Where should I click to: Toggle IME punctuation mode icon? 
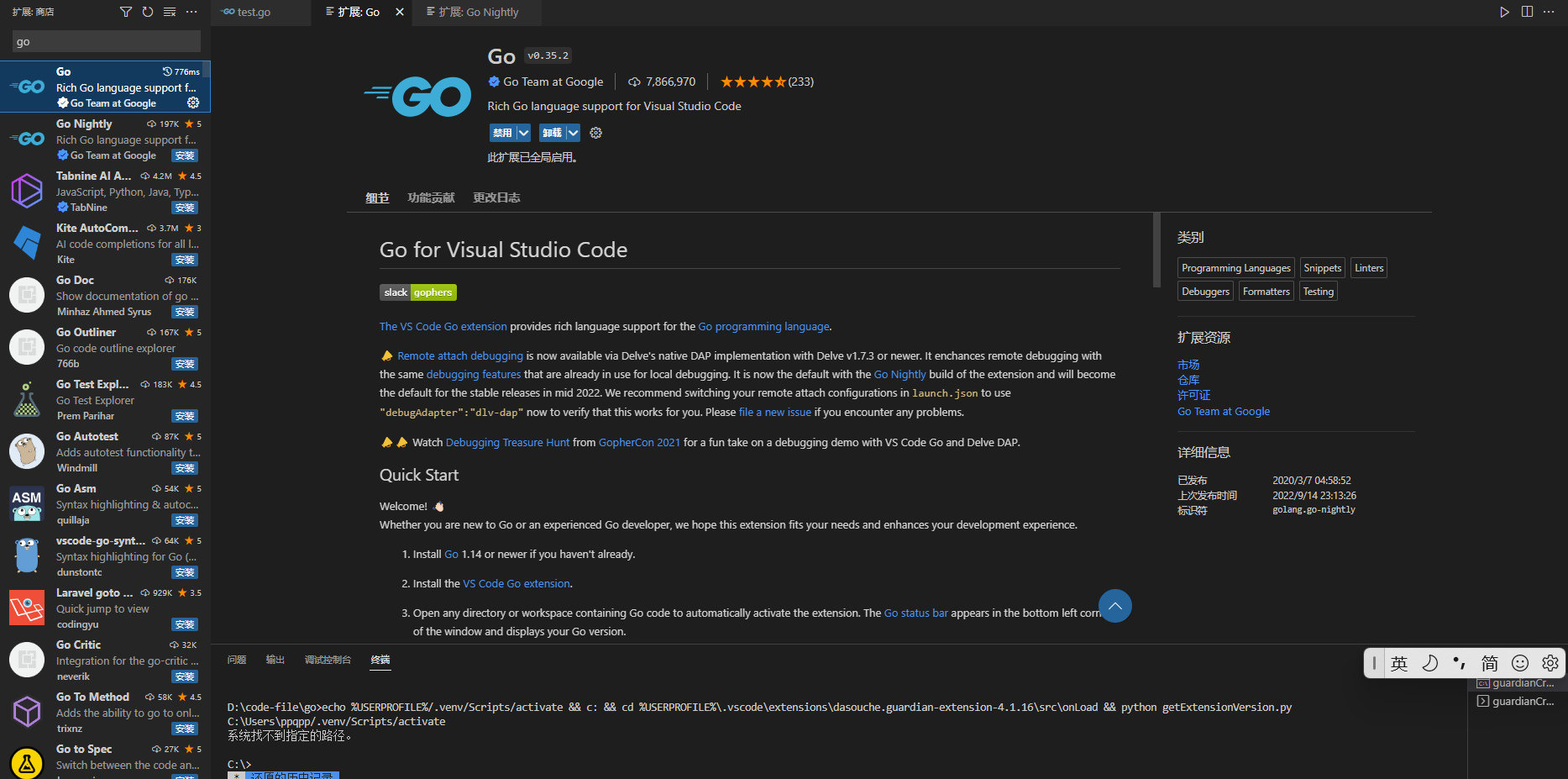coord(1460,663)
